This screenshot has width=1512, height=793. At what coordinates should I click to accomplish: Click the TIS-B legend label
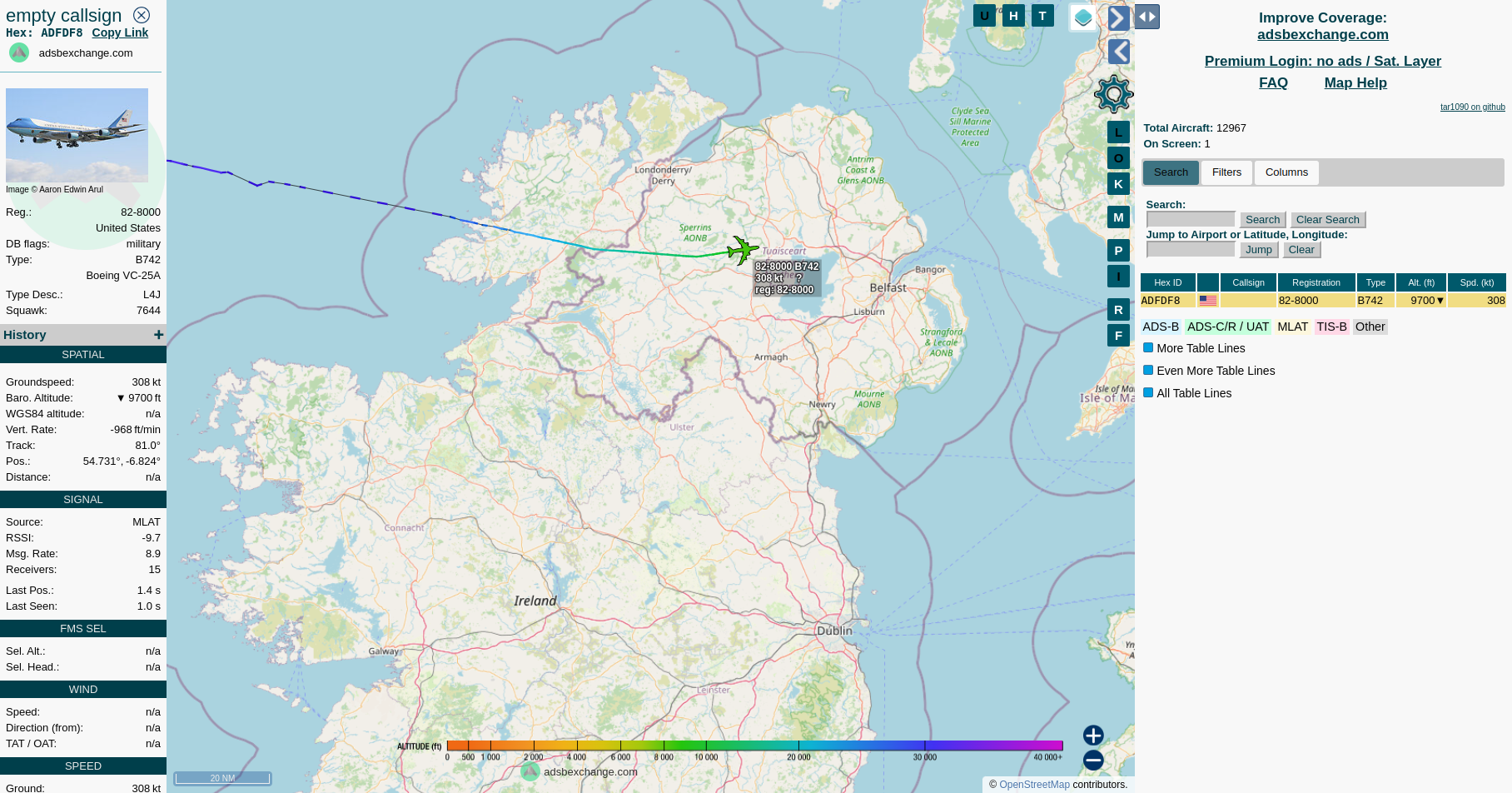click(1331, 327)
